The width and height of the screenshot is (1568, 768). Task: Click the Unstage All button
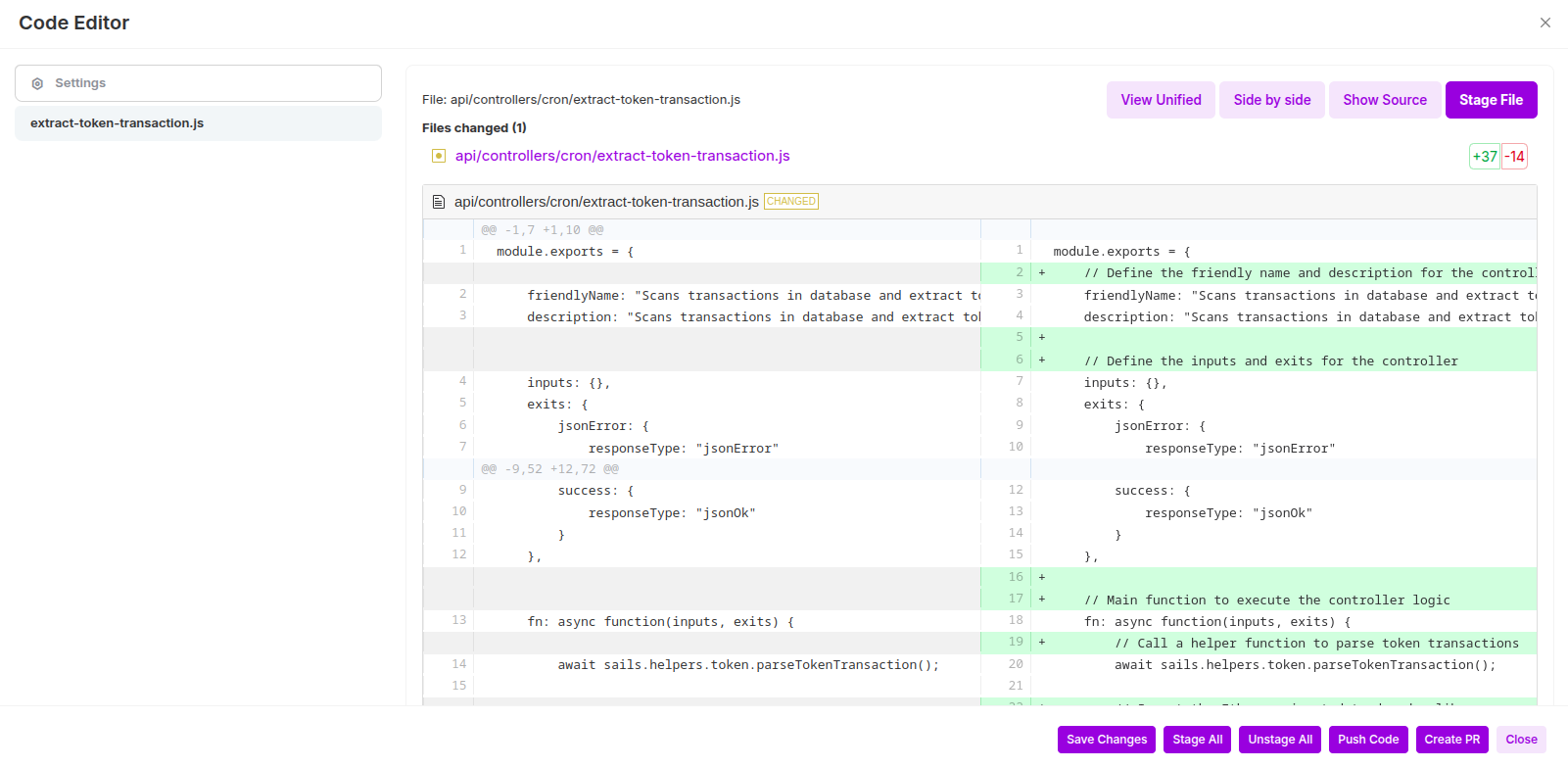coord(1279,740)
